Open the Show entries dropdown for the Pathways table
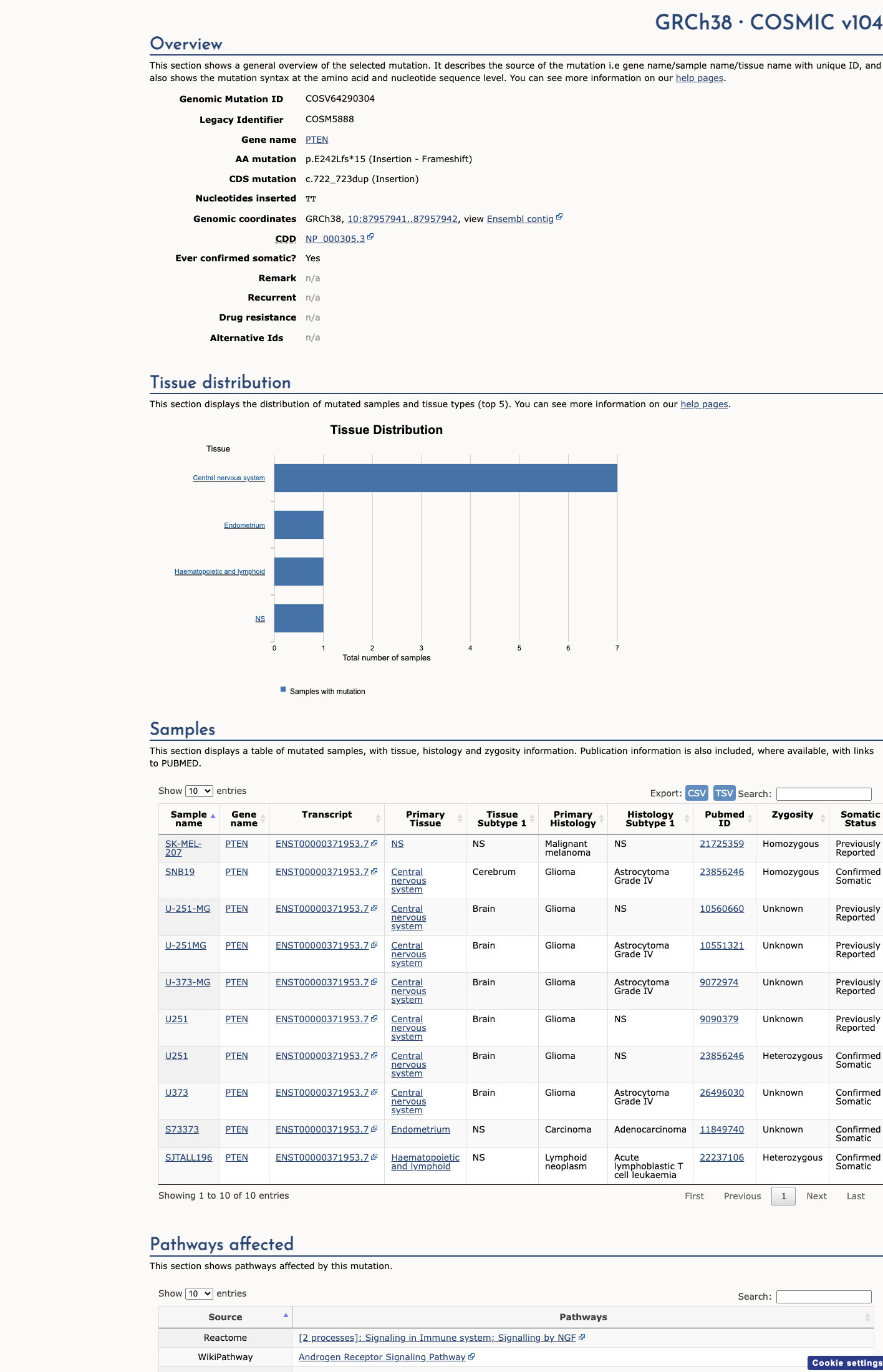 pyautogui.click(x=199, y=1293)
